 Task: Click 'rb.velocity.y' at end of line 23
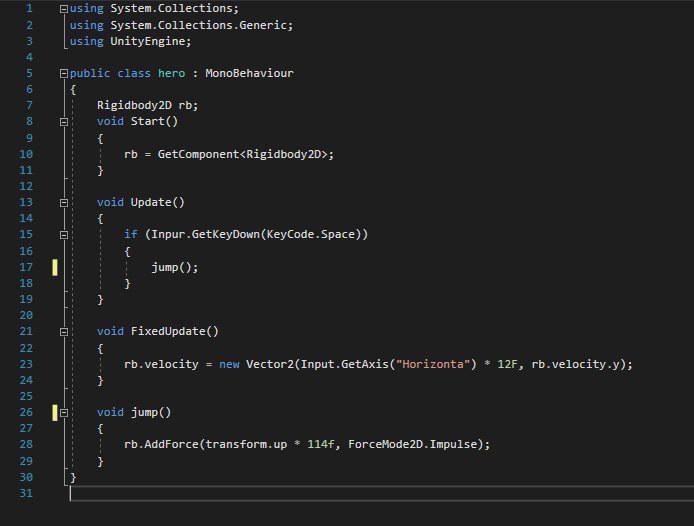click(x=575, y=364)
